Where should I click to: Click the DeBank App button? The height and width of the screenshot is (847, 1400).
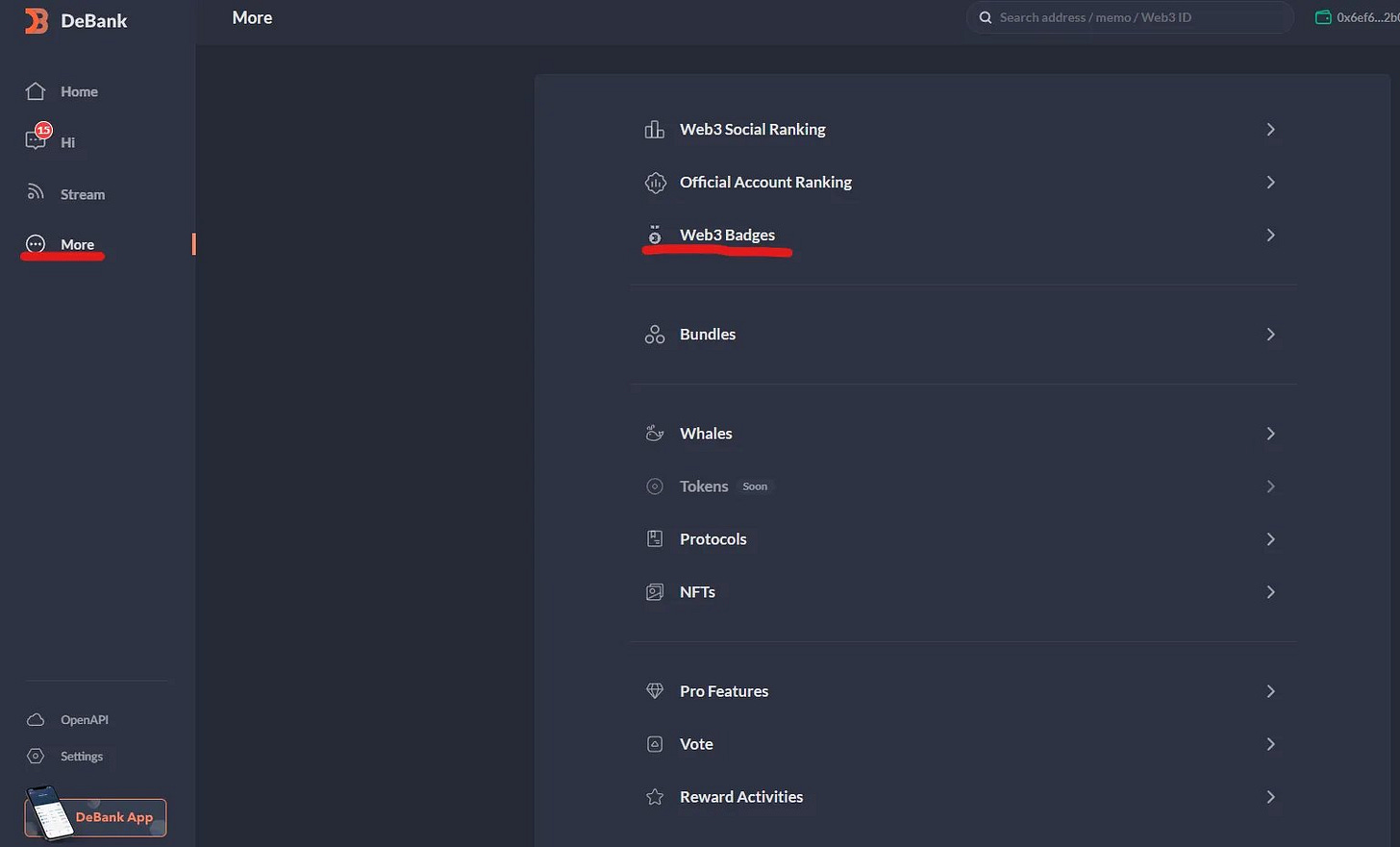[96, 817]
